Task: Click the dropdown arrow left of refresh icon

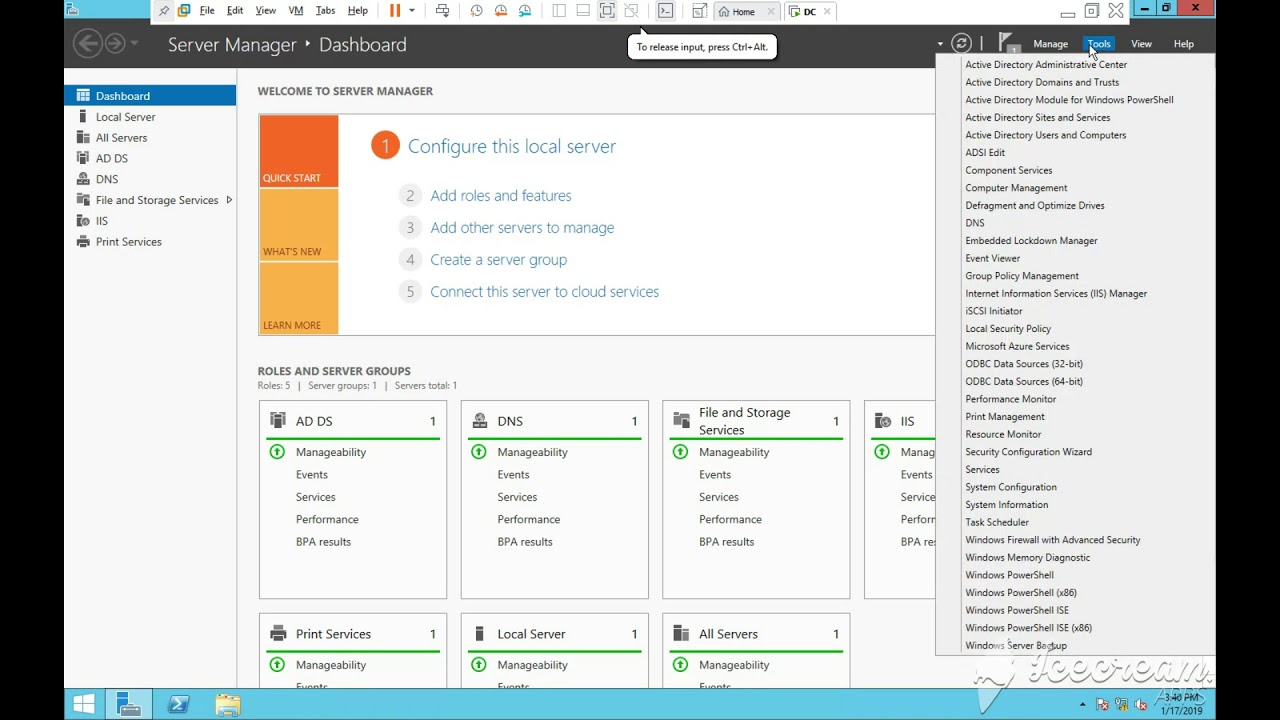Action: click(940, 44)
